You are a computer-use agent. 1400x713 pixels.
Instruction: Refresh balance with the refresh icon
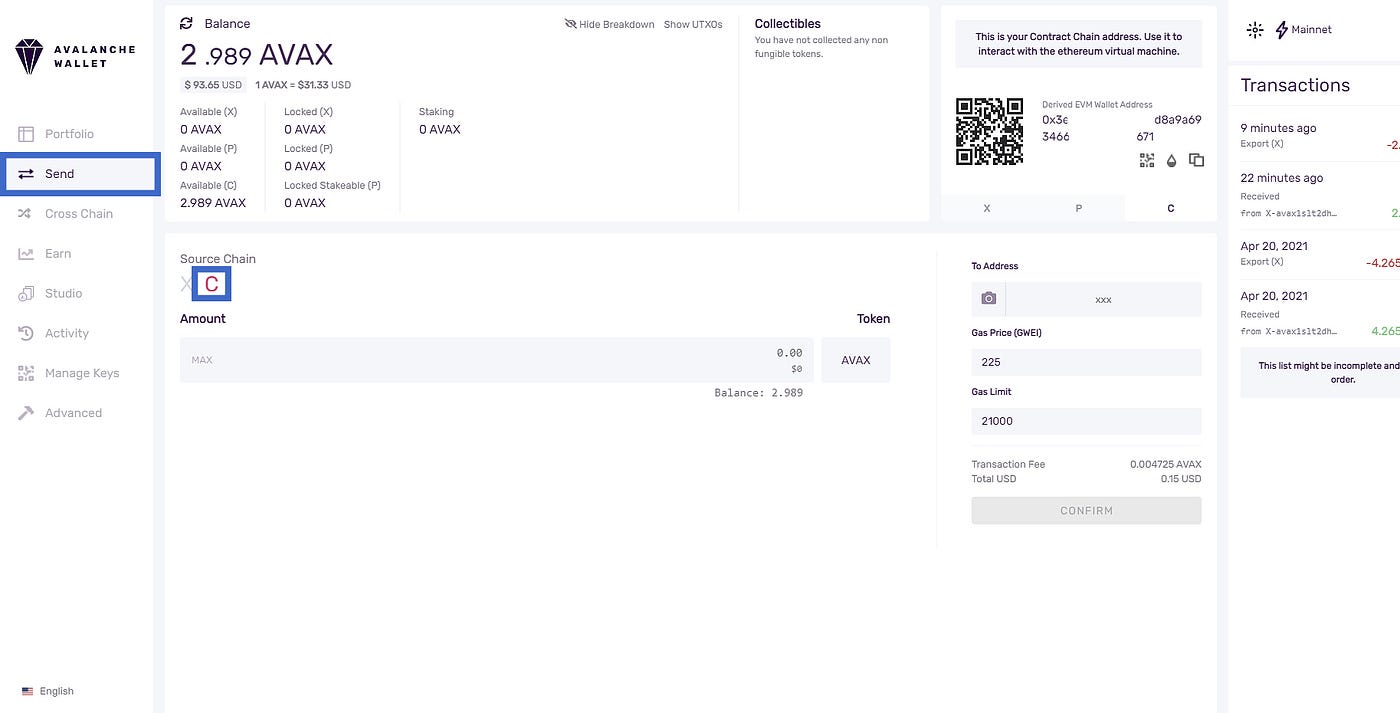[186, 23]
